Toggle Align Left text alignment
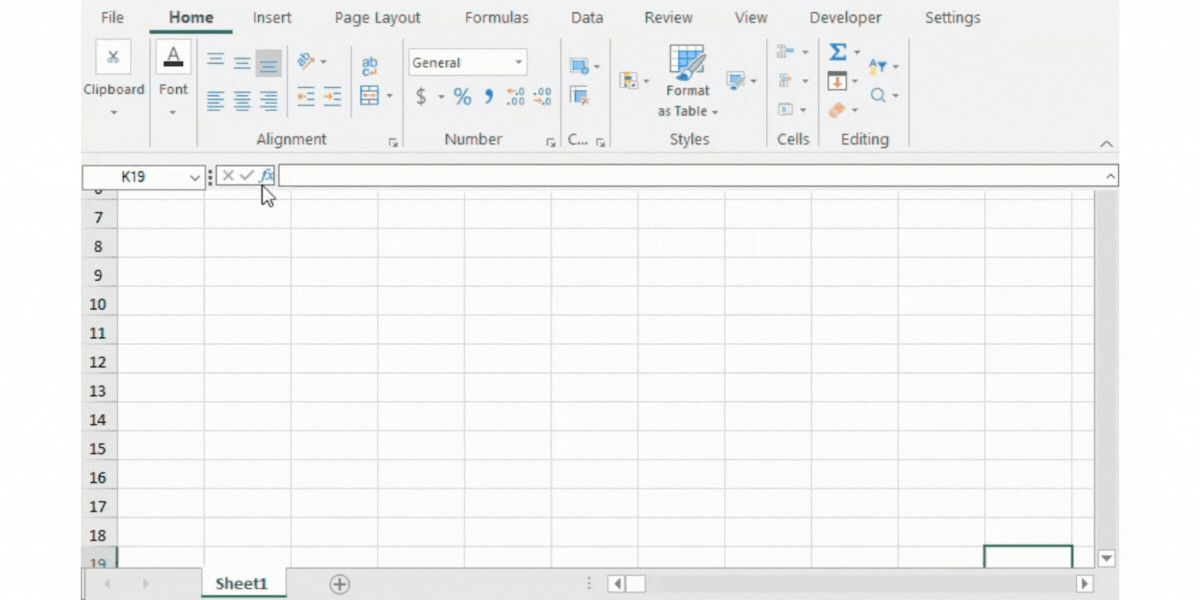Screen dimensions: 1200x600 pos(216,99)
